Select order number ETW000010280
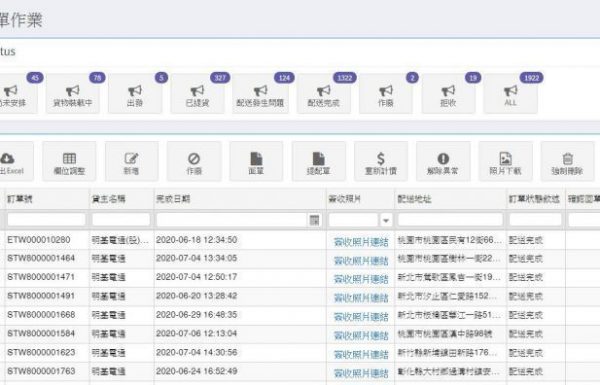600x385 pixels. point(39,240)
